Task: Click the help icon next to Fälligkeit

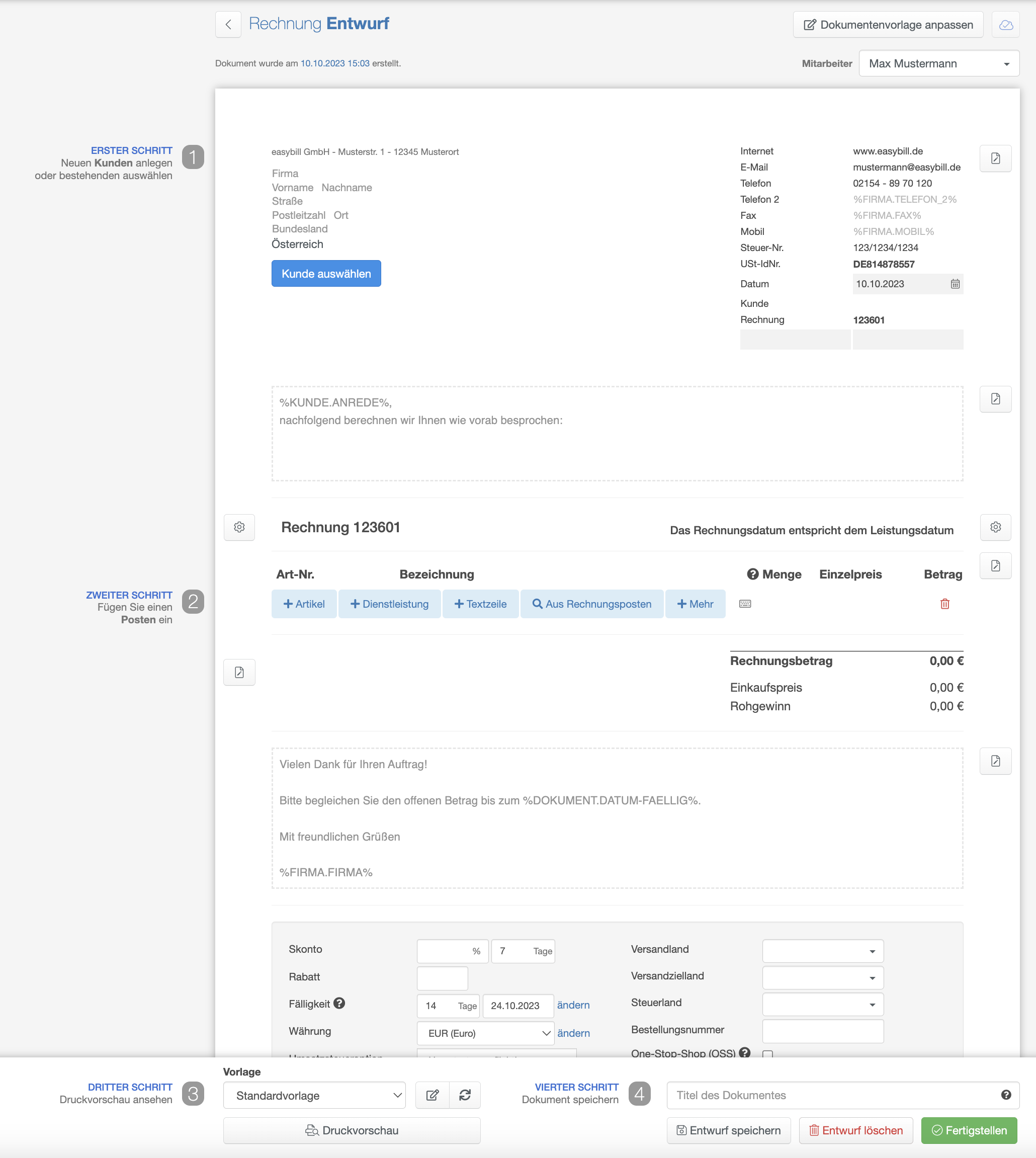Action: (339, 1004)
